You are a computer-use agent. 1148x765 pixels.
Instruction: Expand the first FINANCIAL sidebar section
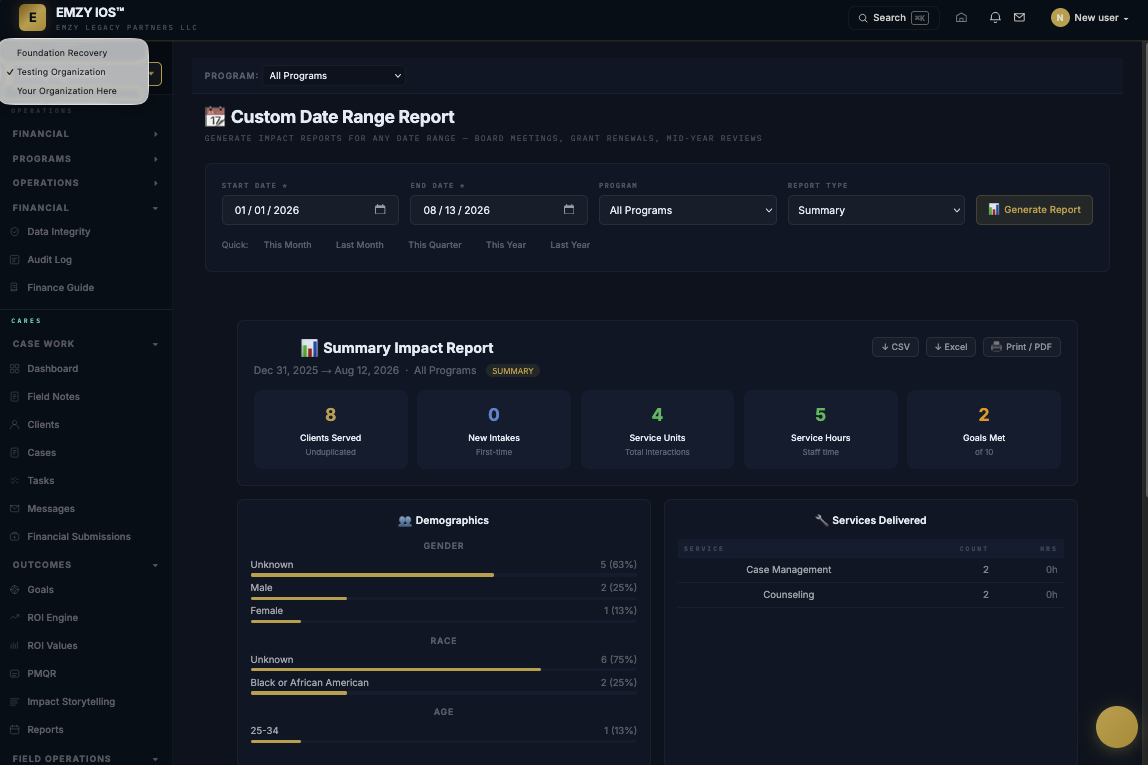click(85, 134)
